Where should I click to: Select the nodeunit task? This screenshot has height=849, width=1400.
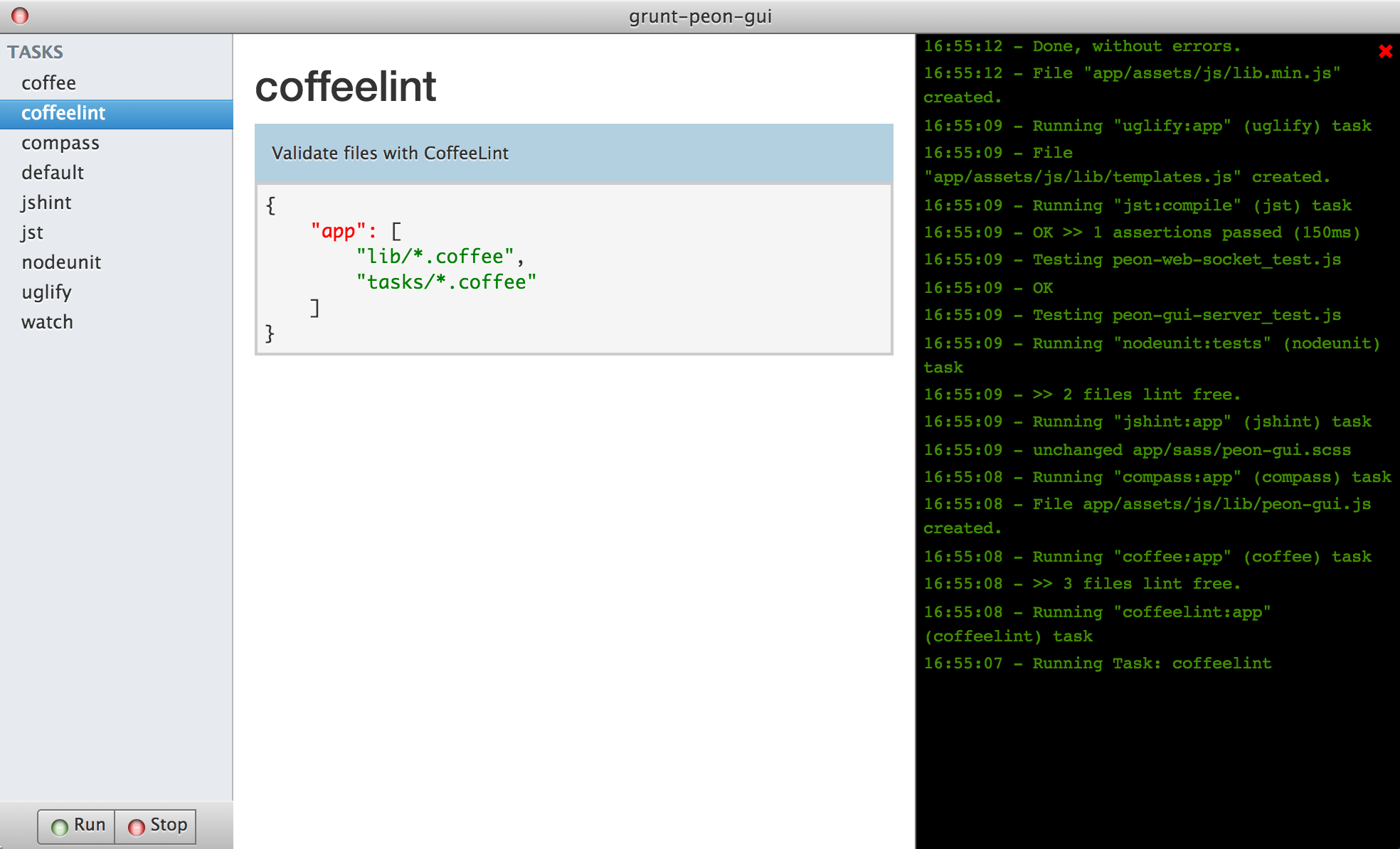click(116, 262)
